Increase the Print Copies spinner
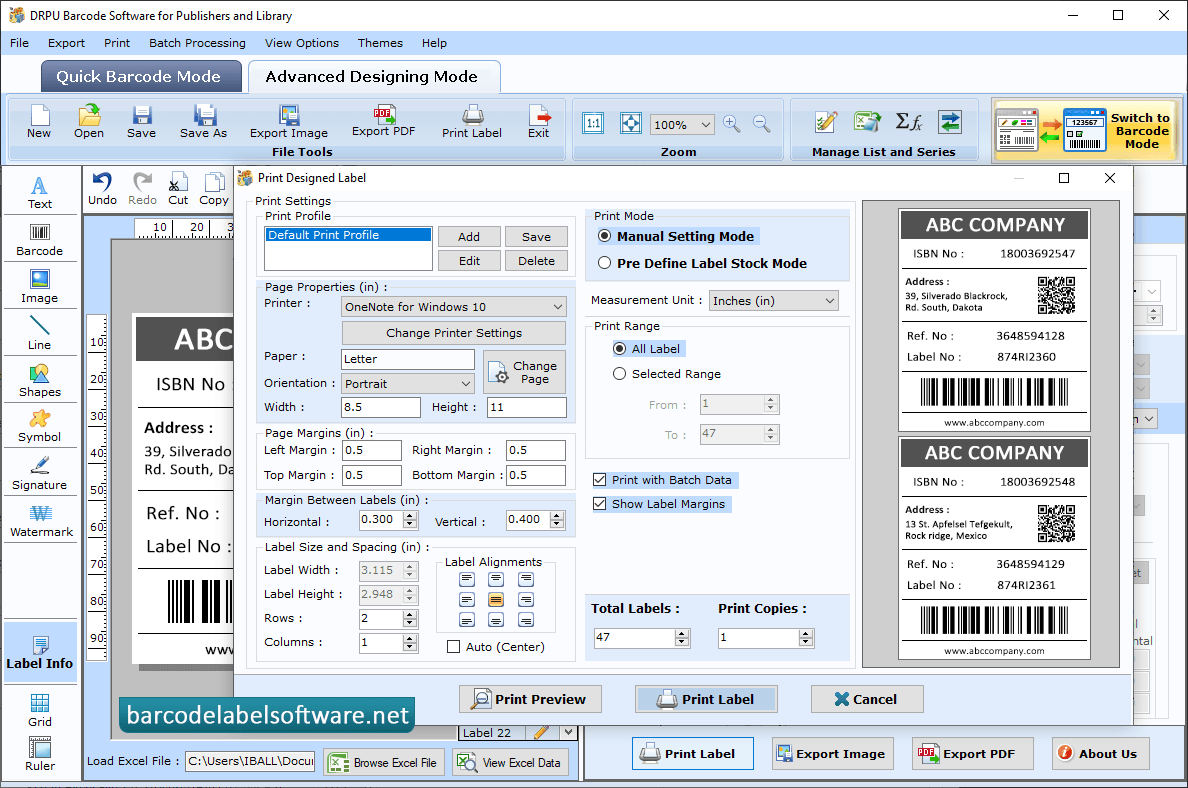 (806, 633)
